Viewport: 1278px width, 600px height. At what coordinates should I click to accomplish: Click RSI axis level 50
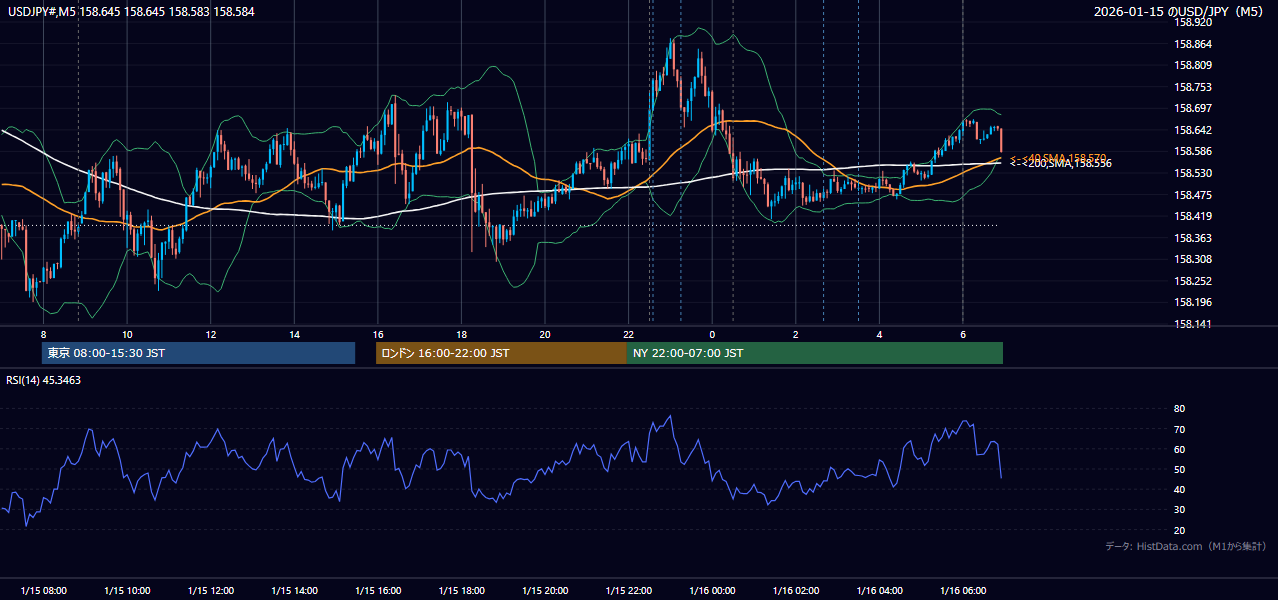(x=1179, y=469)
